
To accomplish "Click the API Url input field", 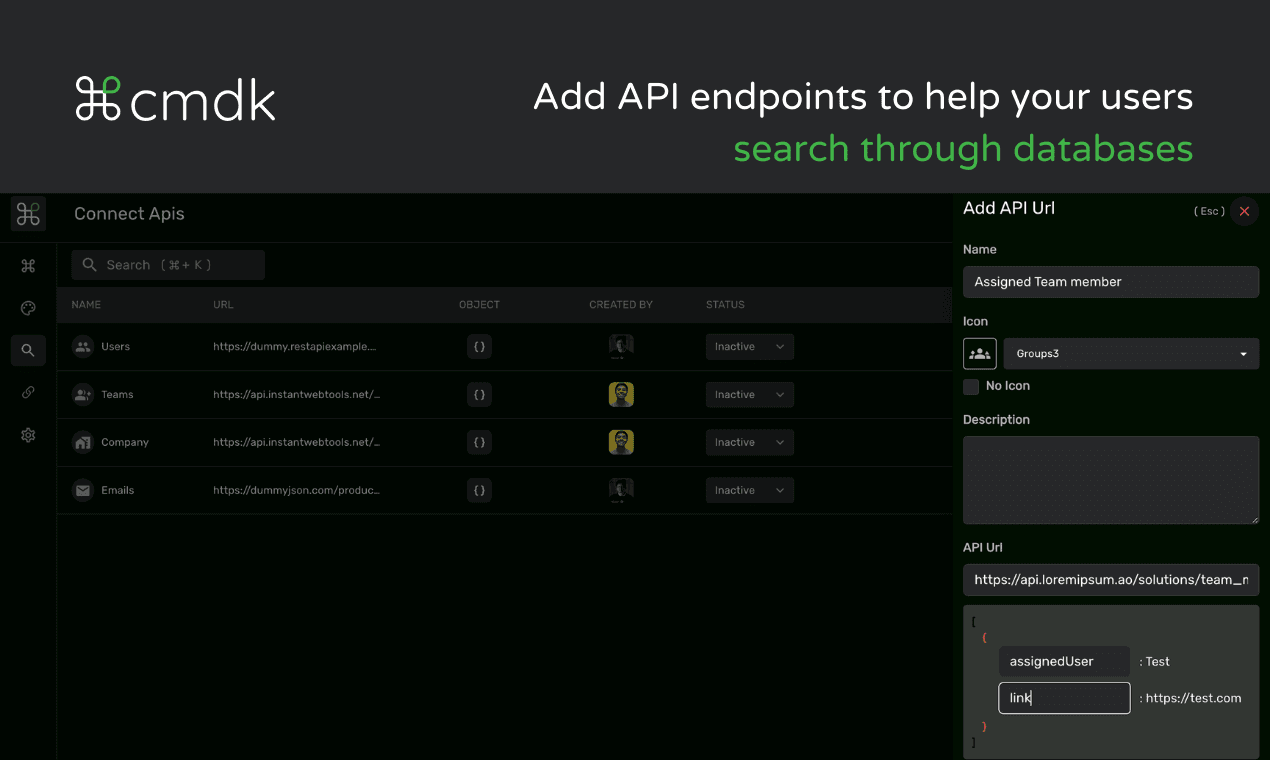I will pyautogui.click(x=1111, y=580).
